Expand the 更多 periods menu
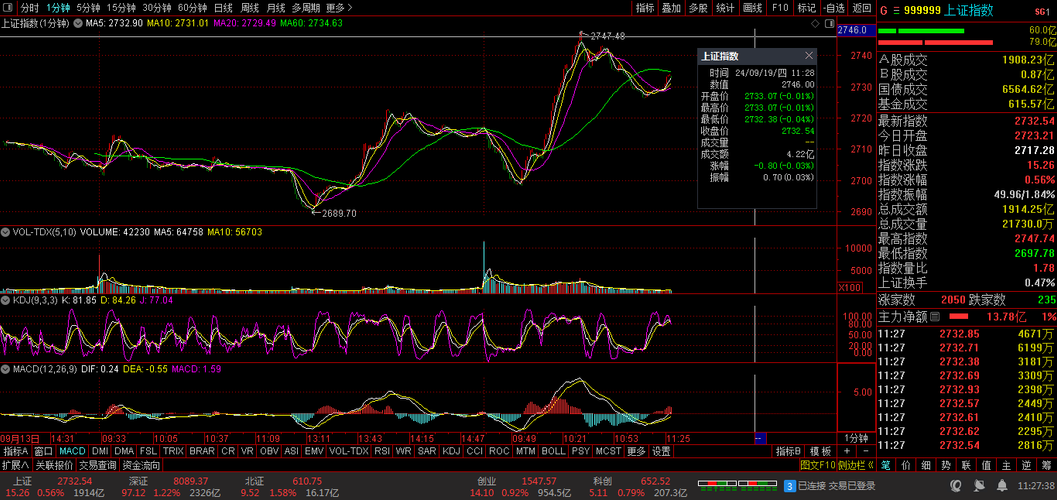Viewport: 1057px width, 500px height. click(337, 7)
